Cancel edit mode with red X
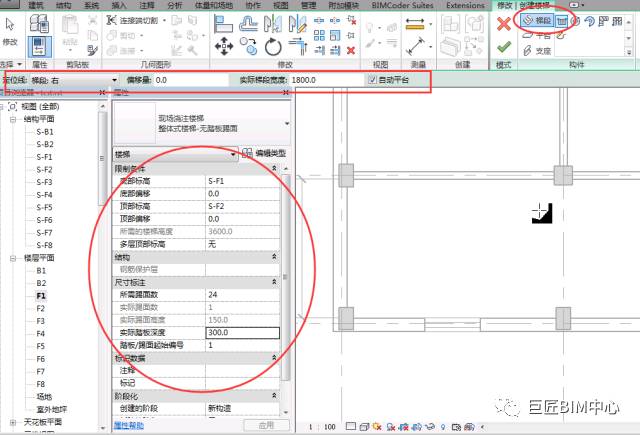The image size is (640, 435). tap(504, 24)
